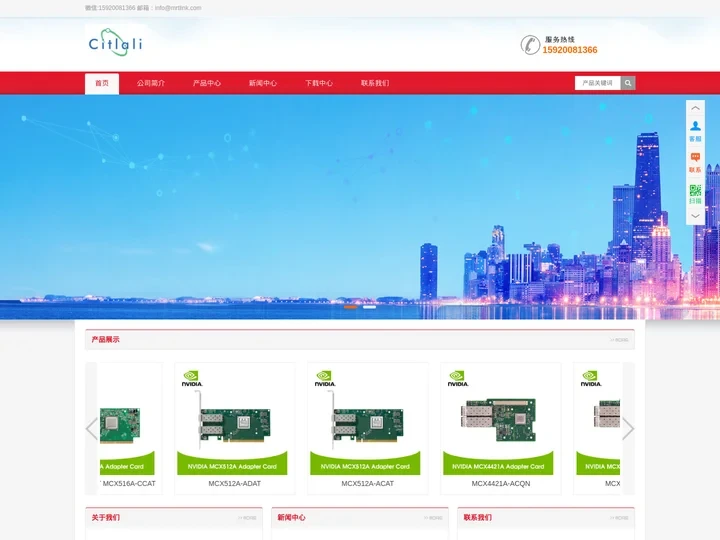The width and height of the screenshot is (720, 540).
Task: Click MORE link in 产品展示 section
Action: 619,340
